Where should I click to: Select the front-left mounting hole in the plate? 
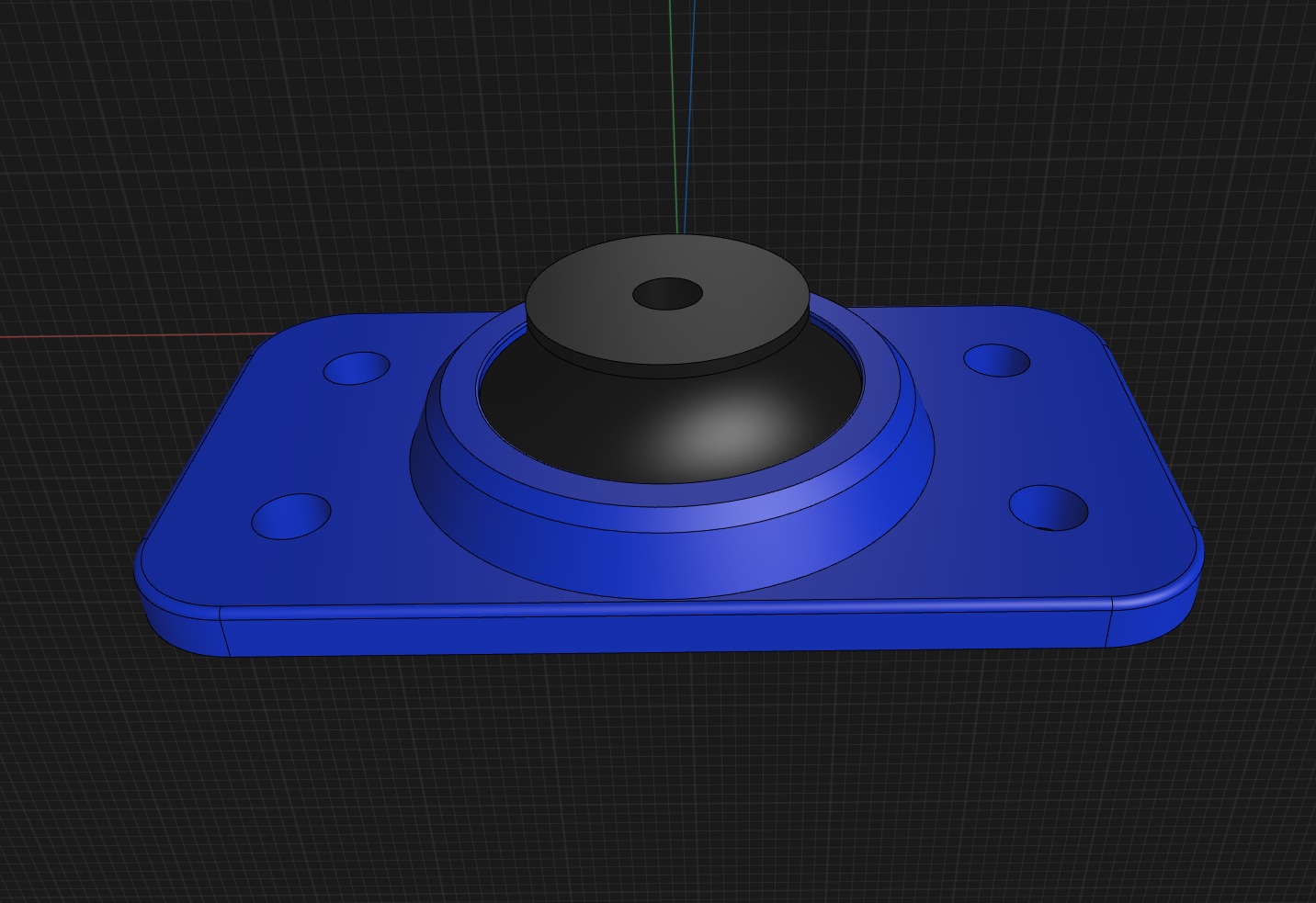click(x=291, y=516)
